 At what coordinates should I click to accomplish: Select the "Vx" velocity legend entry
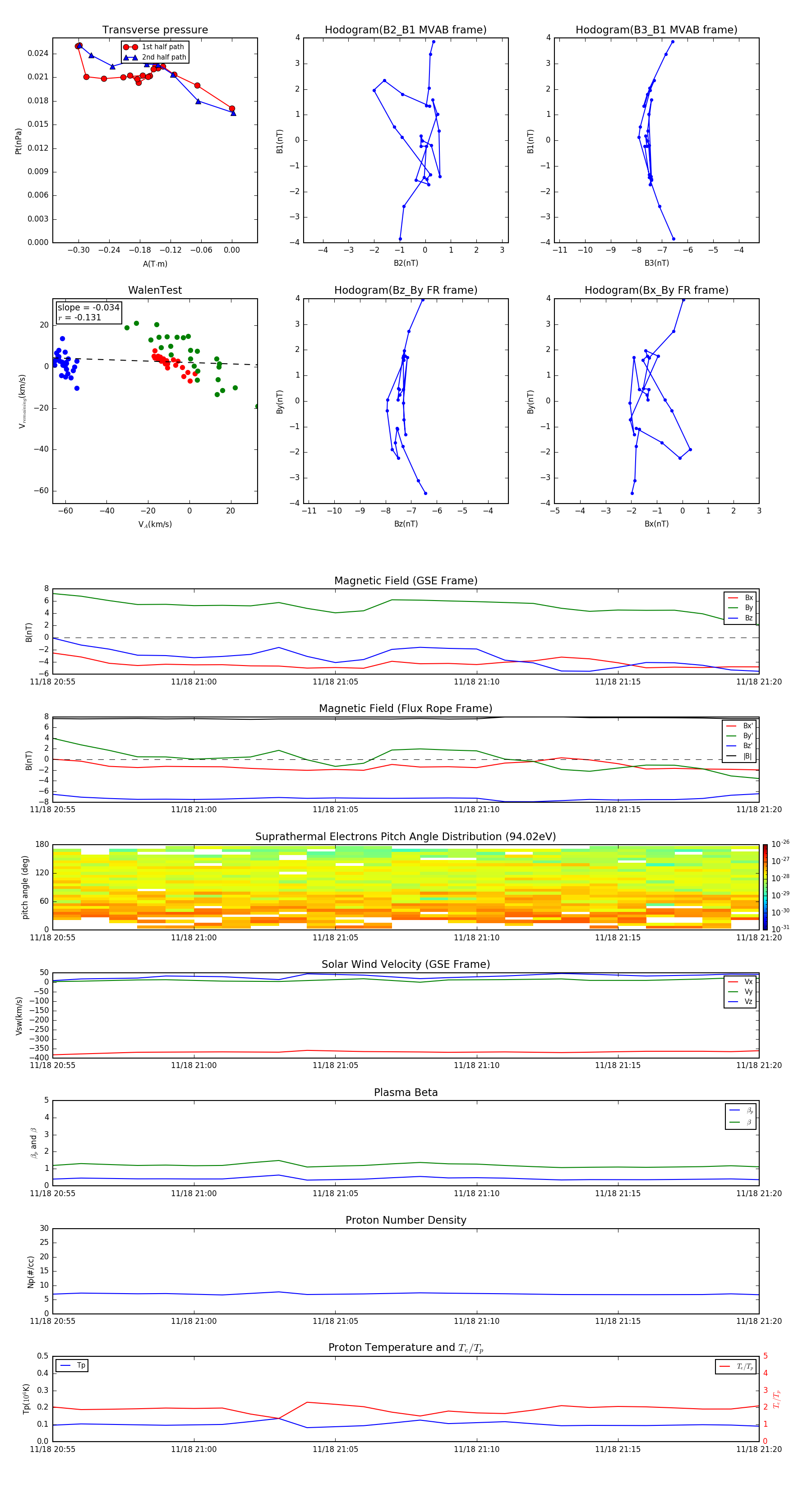(x=740, y=981)
